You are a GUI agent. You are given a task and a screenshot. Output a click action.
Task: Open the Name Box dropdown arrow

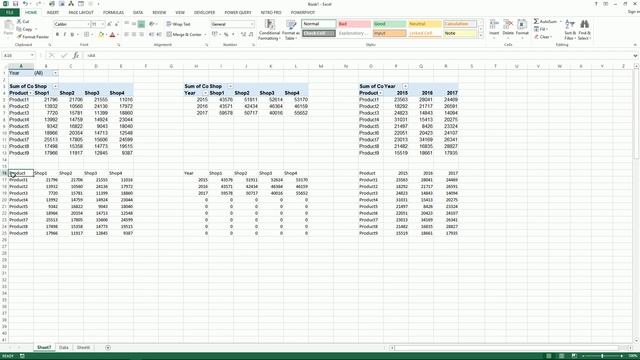[x=32, y=55]
